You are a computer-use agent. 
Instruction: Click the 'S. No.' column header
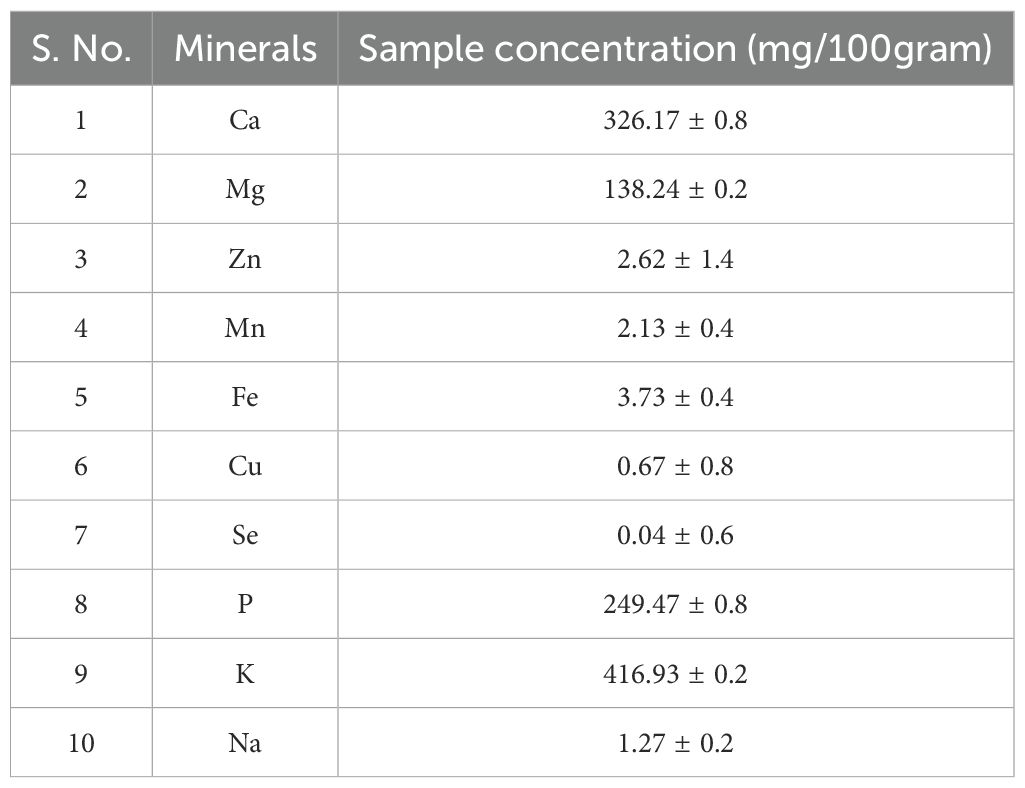point(81,48)
